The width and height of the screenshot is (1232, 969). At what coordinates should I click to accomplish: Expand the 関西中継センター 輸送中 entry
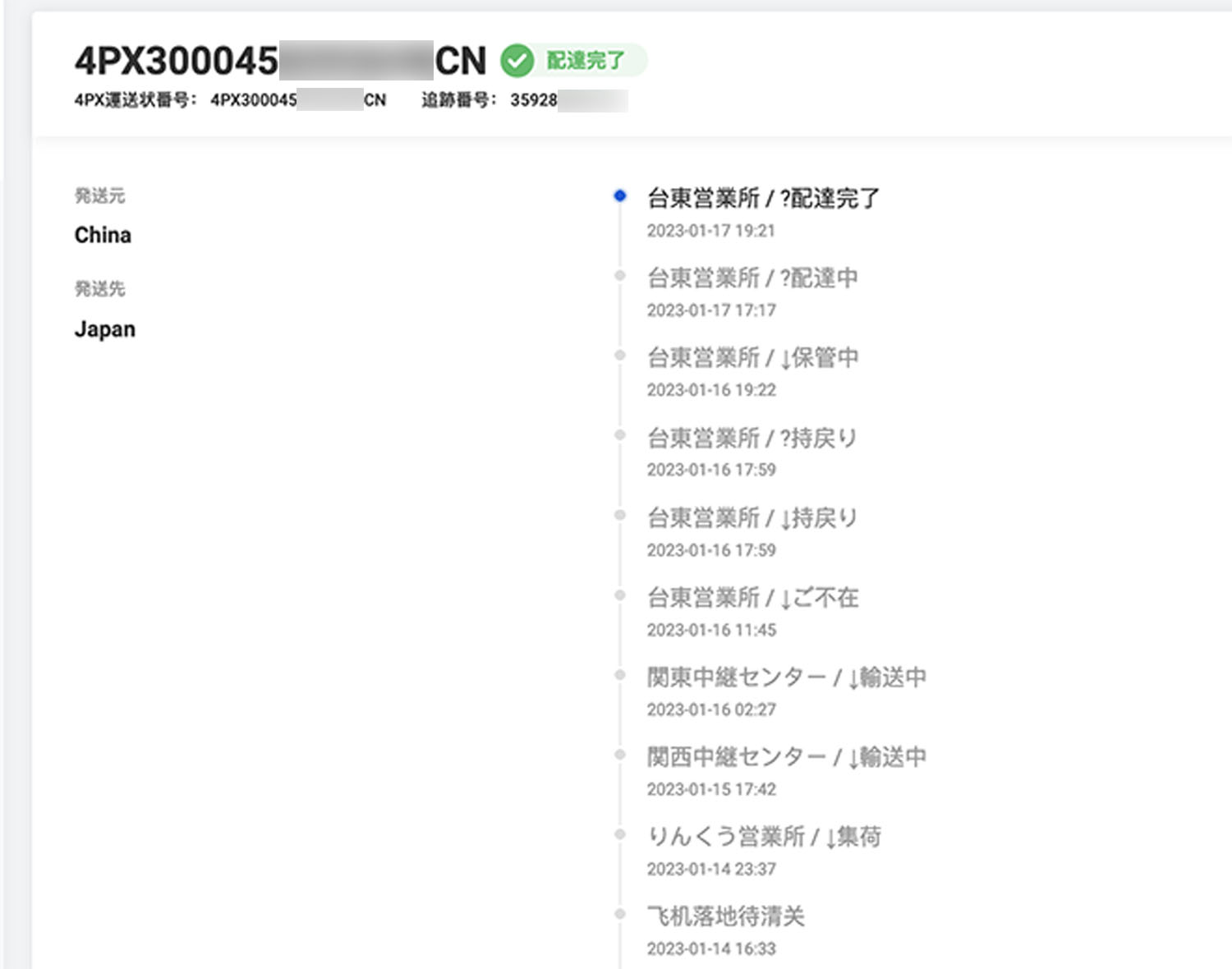(787, 755)
